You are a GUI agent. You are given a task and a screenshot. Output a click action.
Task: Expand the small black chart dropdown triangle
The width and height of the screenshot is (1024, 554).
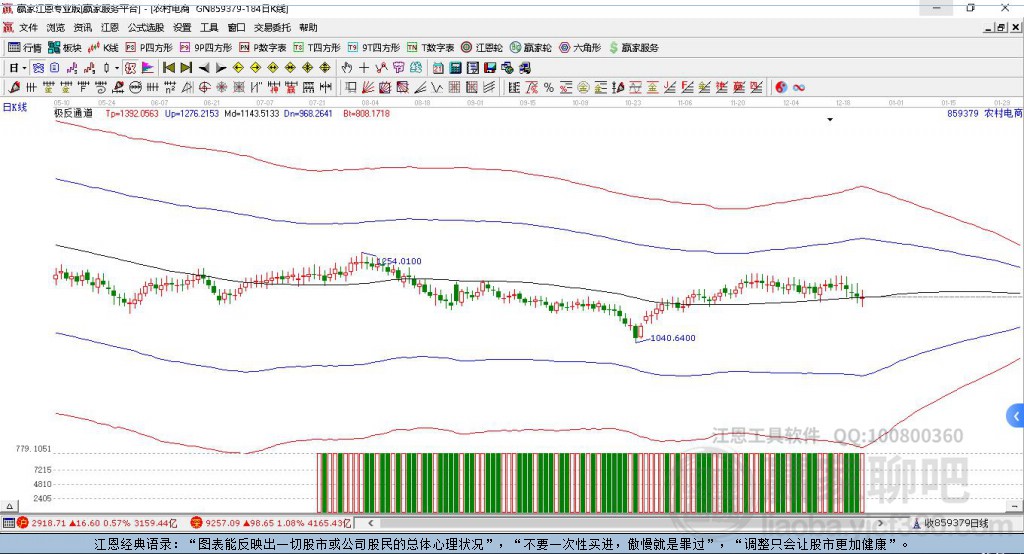pyautogui.click(x=830, y=120)
